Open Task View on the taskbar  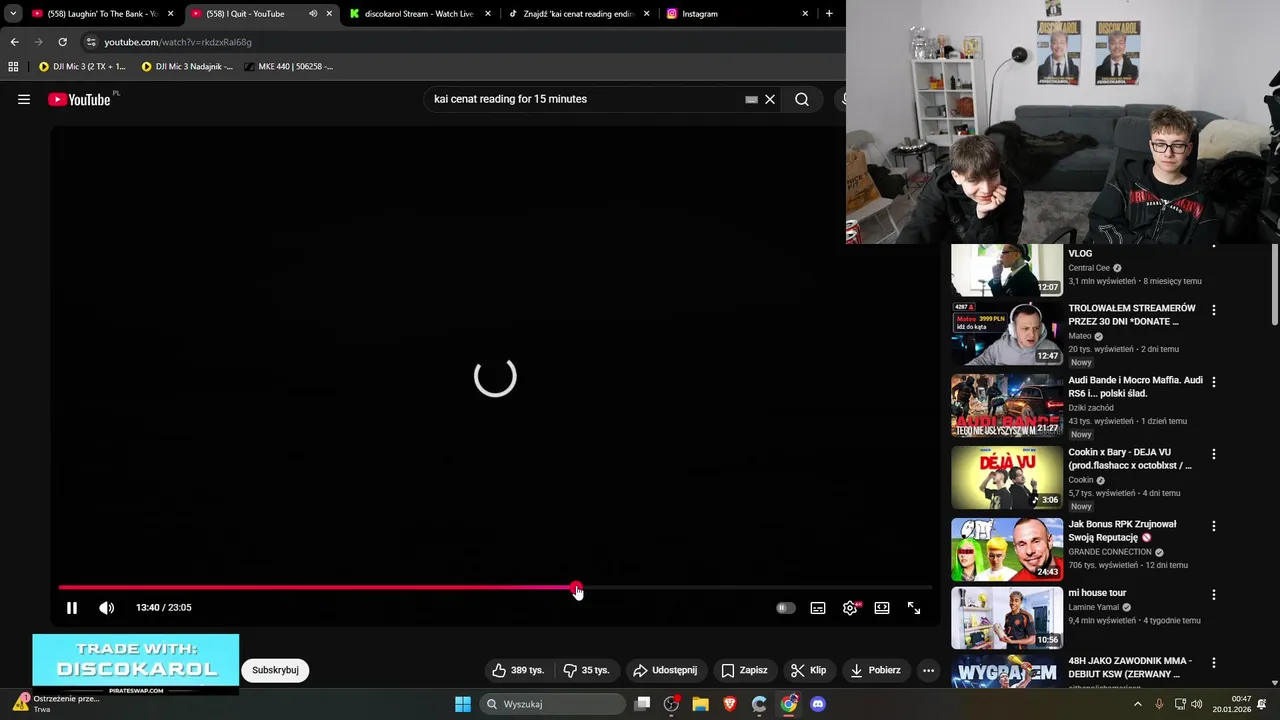coord(643,704)
